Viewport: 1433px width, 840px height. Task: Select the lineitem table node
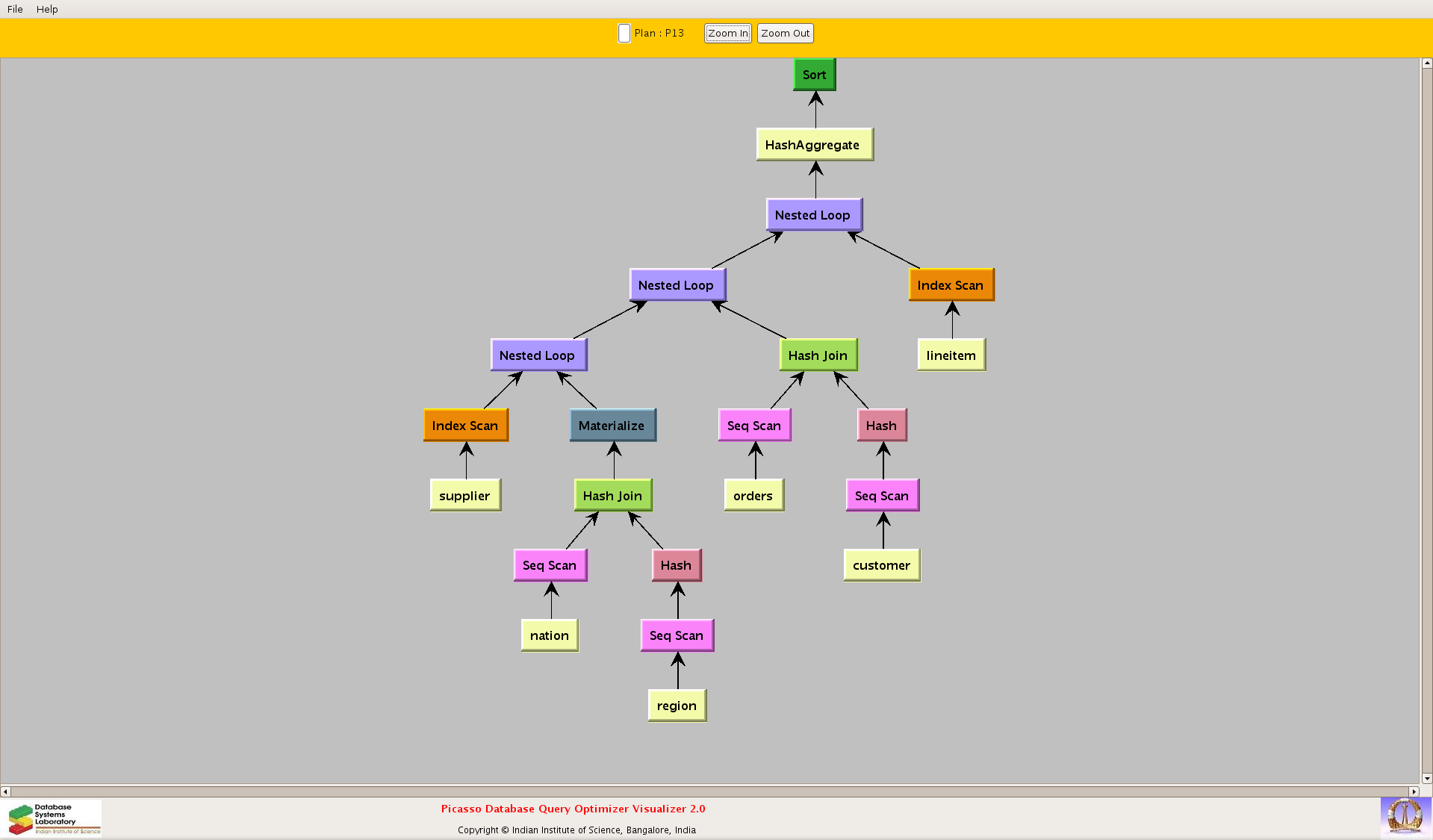point(951,355)
